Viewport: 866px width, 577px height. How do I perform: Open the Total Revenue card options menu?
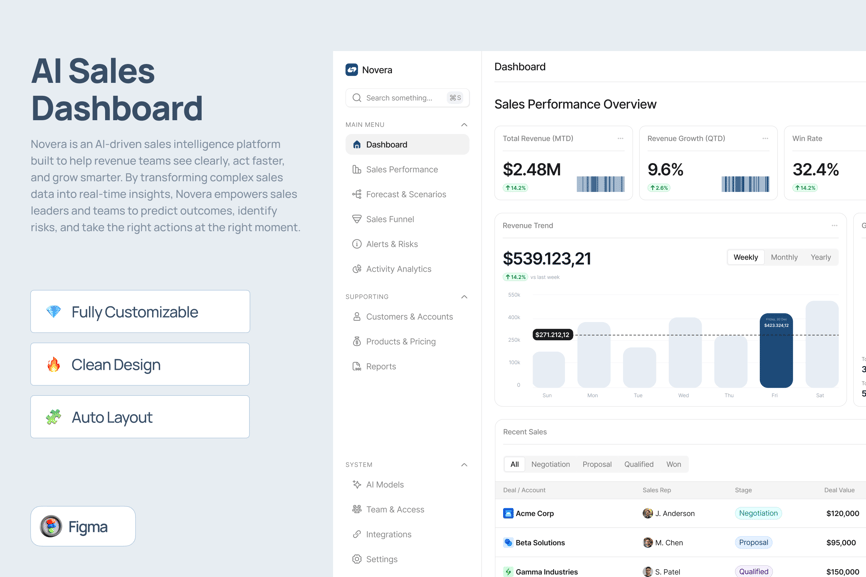point(620,139)
